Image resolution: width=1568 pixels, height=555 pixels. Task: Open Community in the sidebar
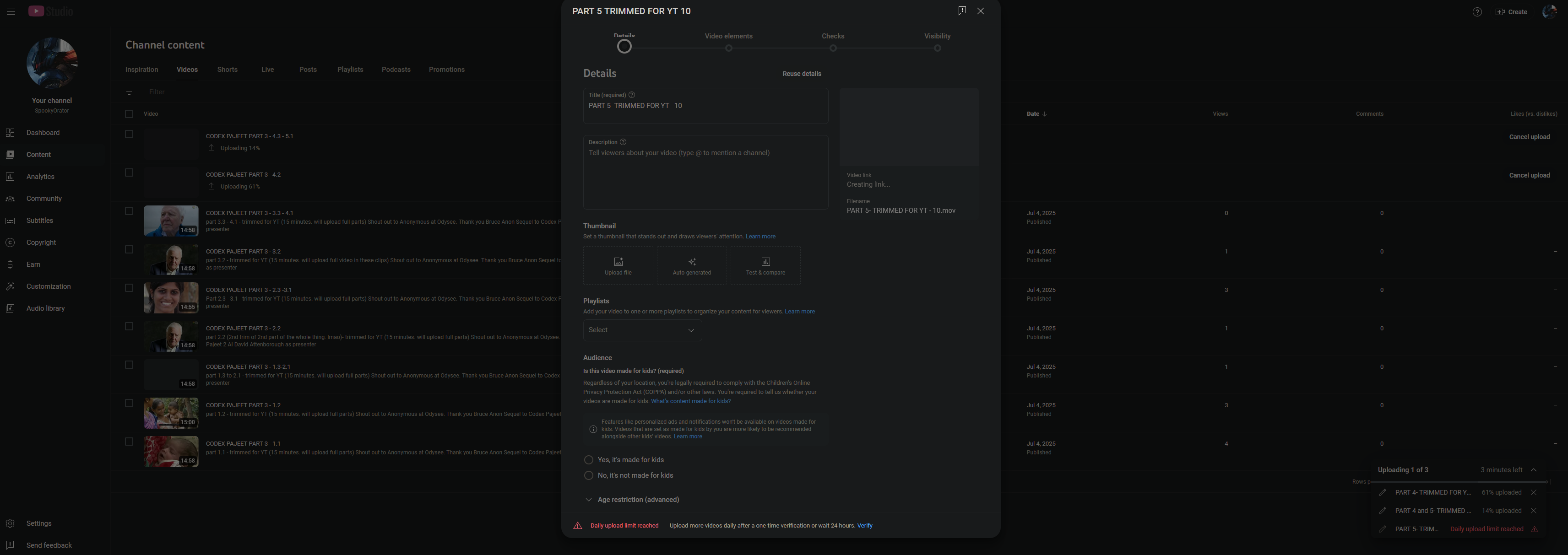(x=44, y=199)
